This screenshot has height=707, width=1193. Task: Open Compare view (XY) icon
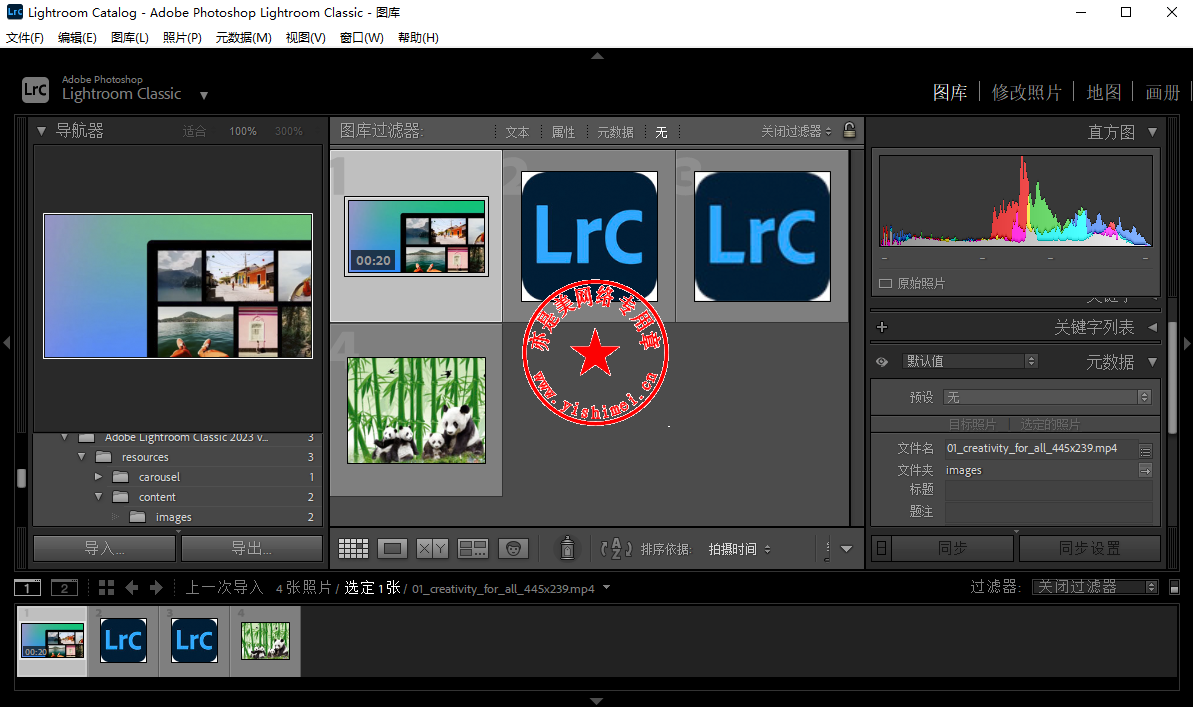tap(432, 548)
